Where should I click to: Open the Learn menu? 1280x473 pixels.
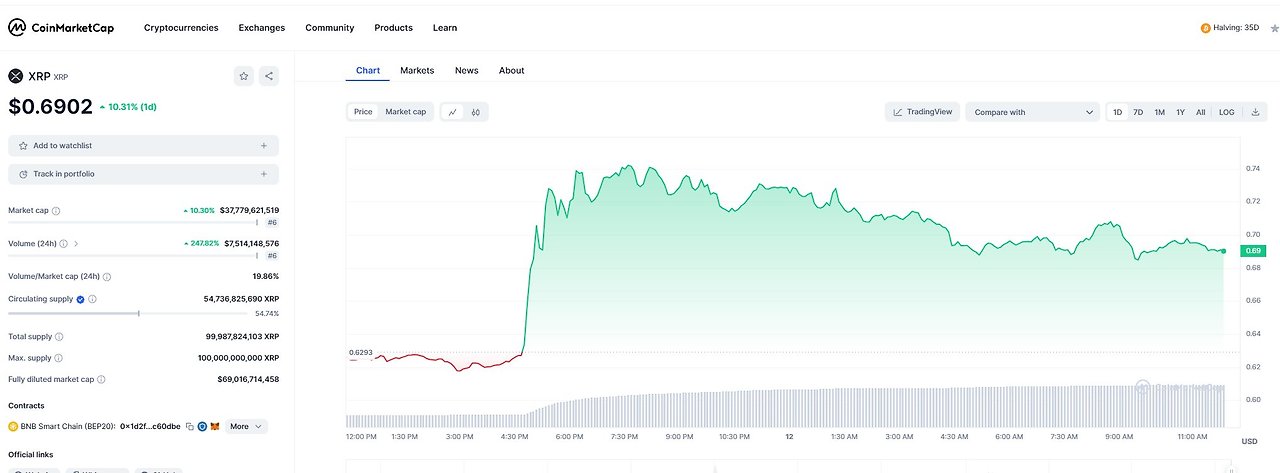coord(445,28)
